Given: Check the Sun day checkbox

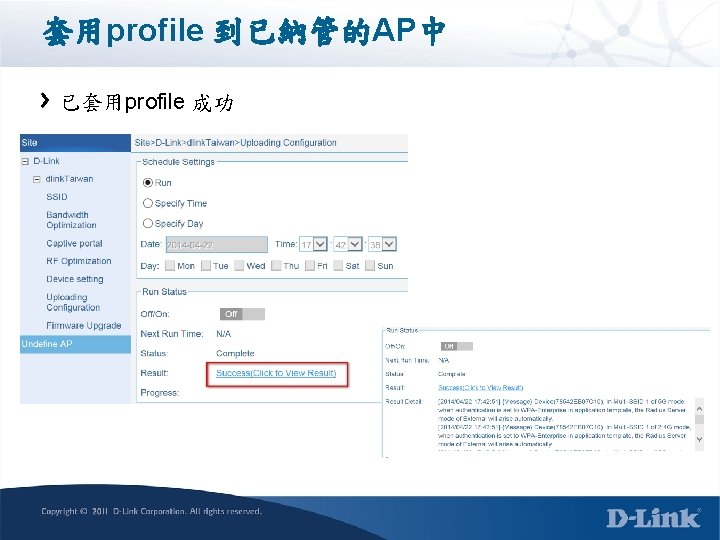Looking at the screenshot, I should (x=370, y=265).
